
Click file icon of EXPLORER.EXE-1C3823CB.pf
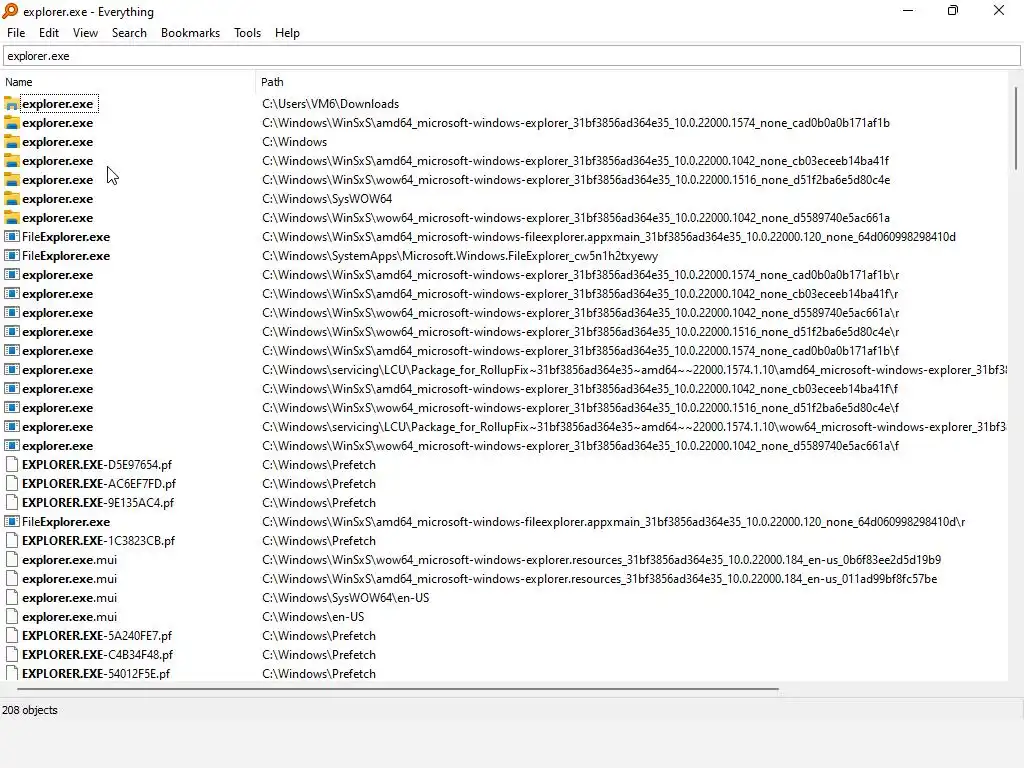12,540
